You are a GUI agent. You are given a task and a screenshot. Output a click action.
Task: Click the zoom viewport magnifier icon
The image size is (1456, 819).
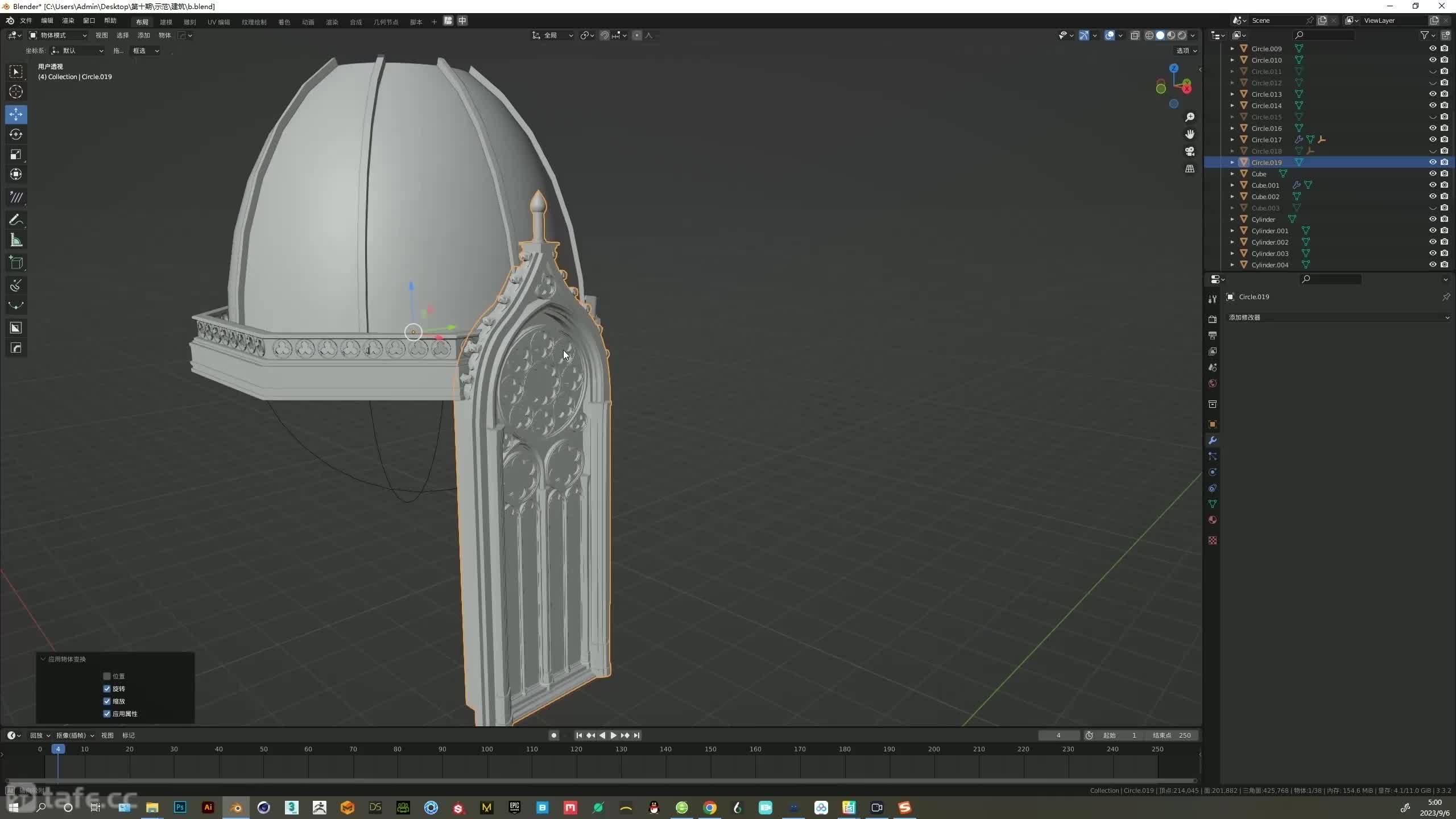pos(1189,117)
